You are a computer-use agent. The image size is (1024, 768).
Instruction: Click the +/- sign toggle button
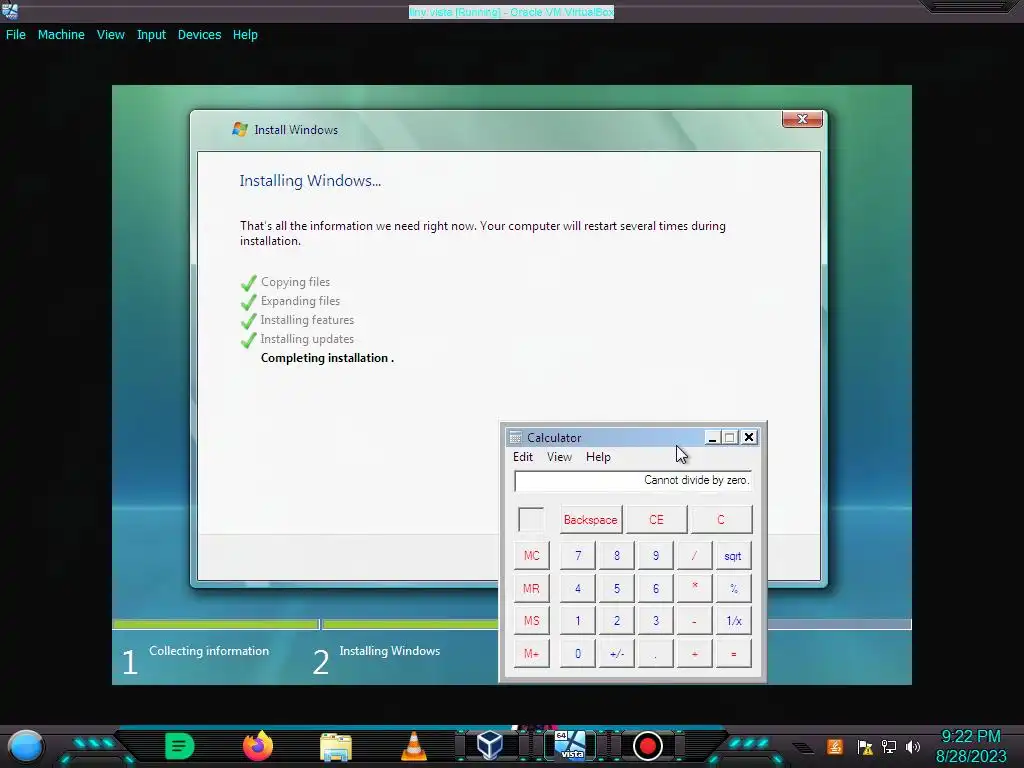tap(616, 653)
